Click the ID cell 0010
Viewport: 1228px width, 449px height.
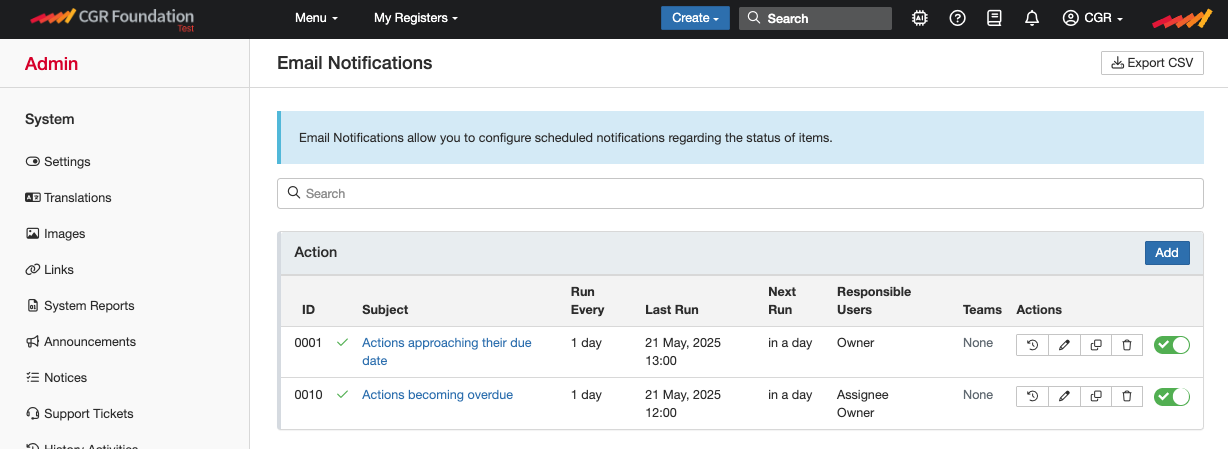[x=308, y=395]
